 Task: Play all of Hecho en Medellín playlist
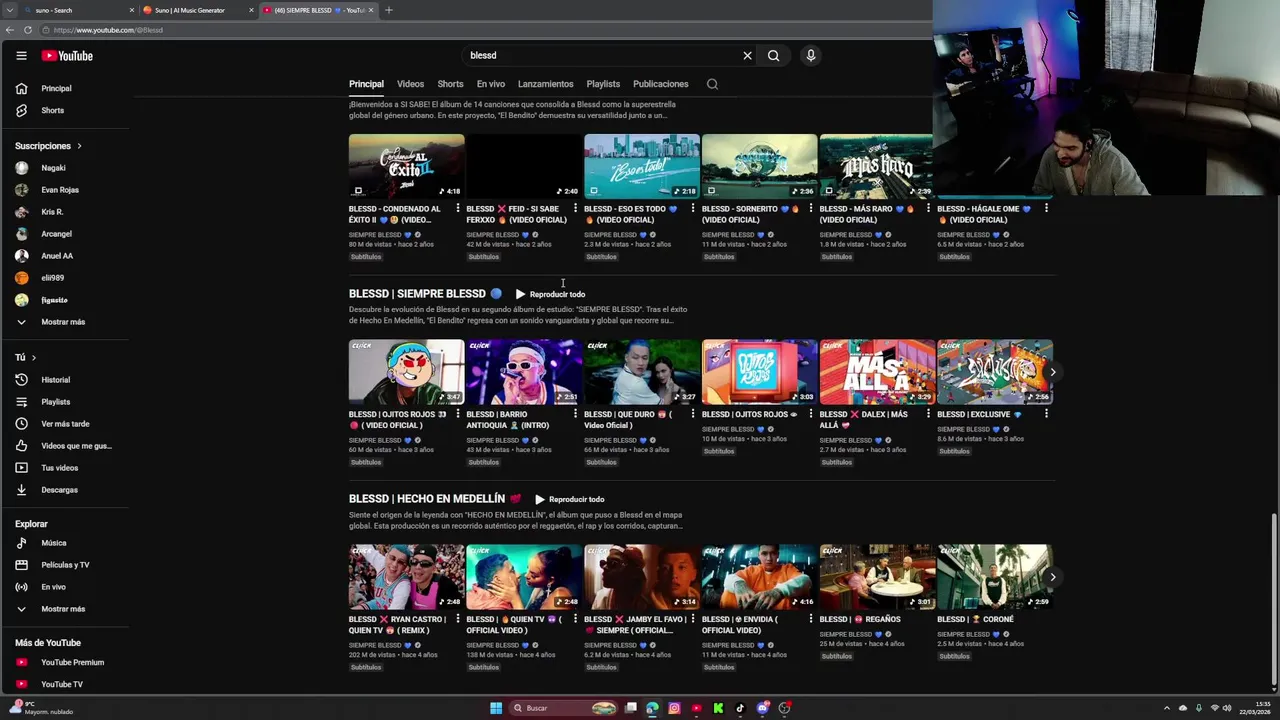(x=569, y=499)
